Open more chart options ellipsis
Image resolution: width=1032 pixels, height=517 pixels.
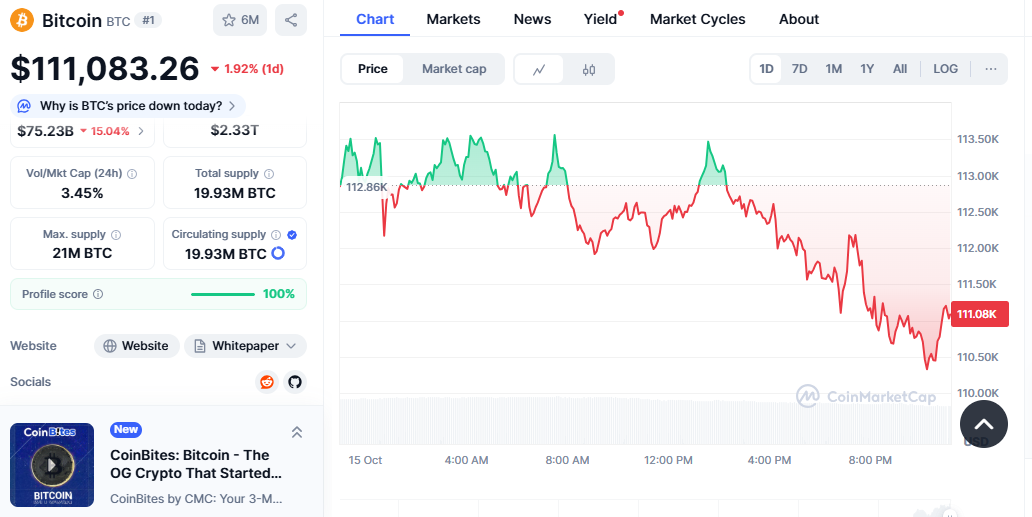990,69
